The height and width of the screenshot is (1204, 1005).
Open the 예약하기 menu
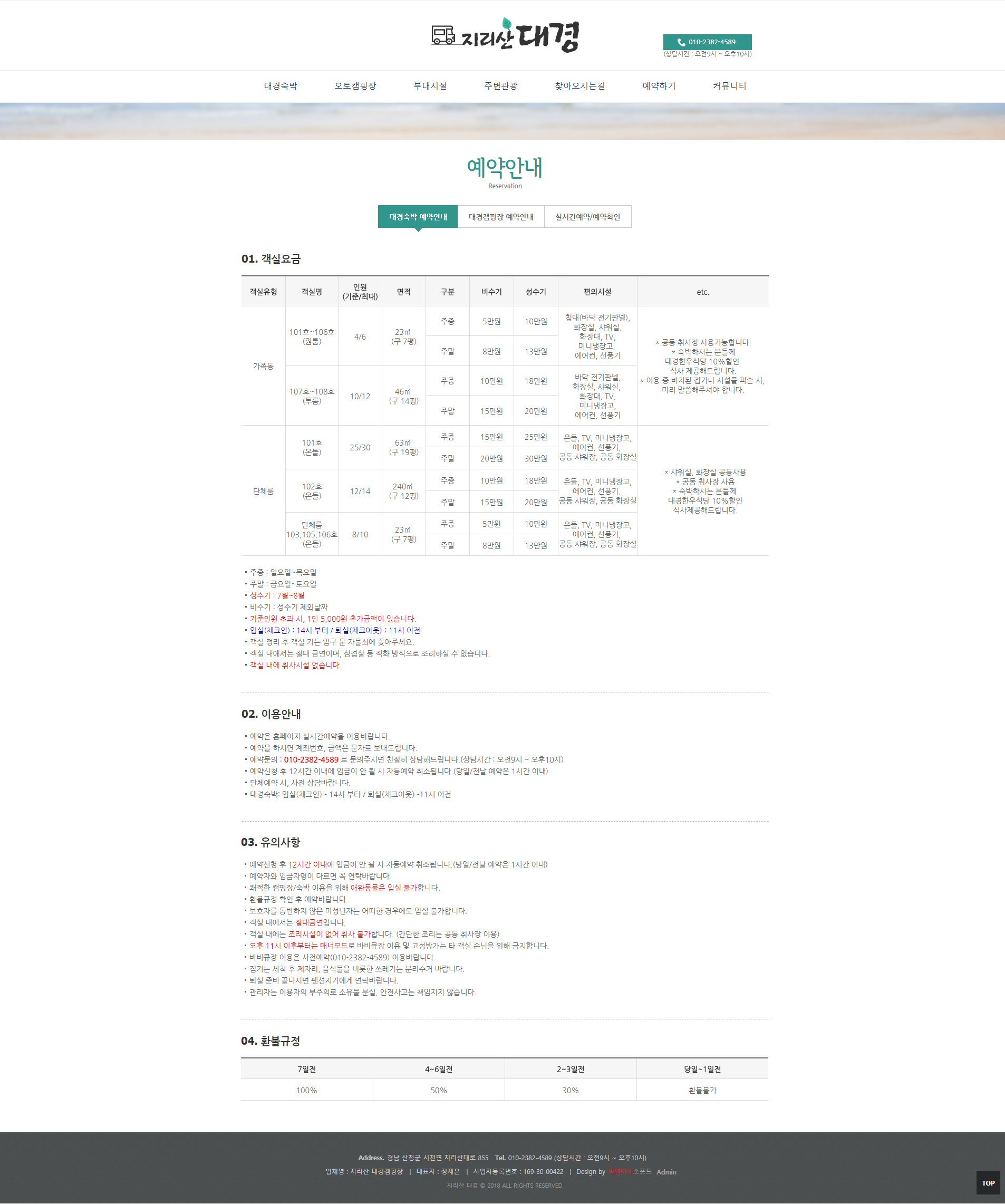coord(659,86)
